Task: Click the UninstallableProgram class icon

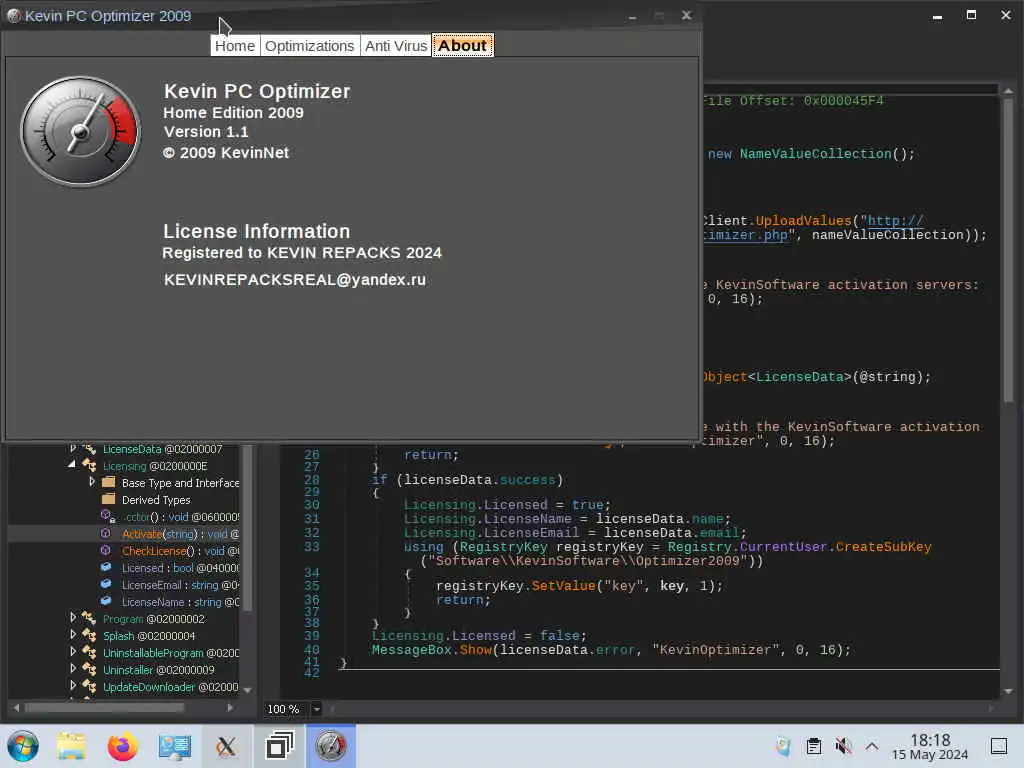Action: click(89, 652)
